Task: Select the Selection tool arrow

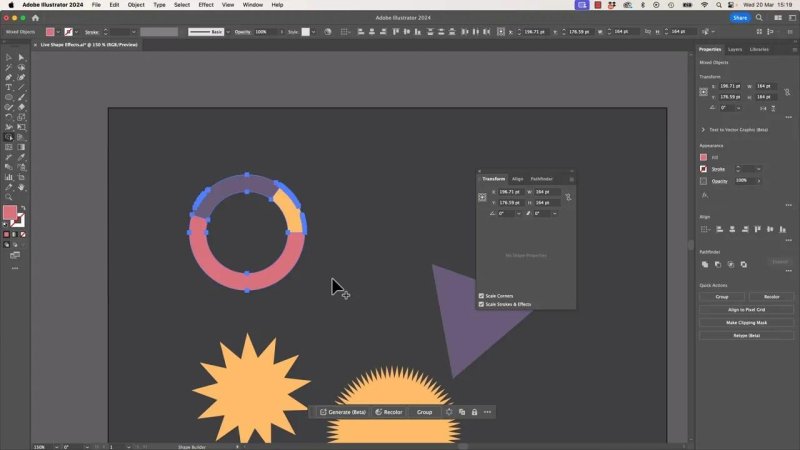Action: (x=9, y=58)
